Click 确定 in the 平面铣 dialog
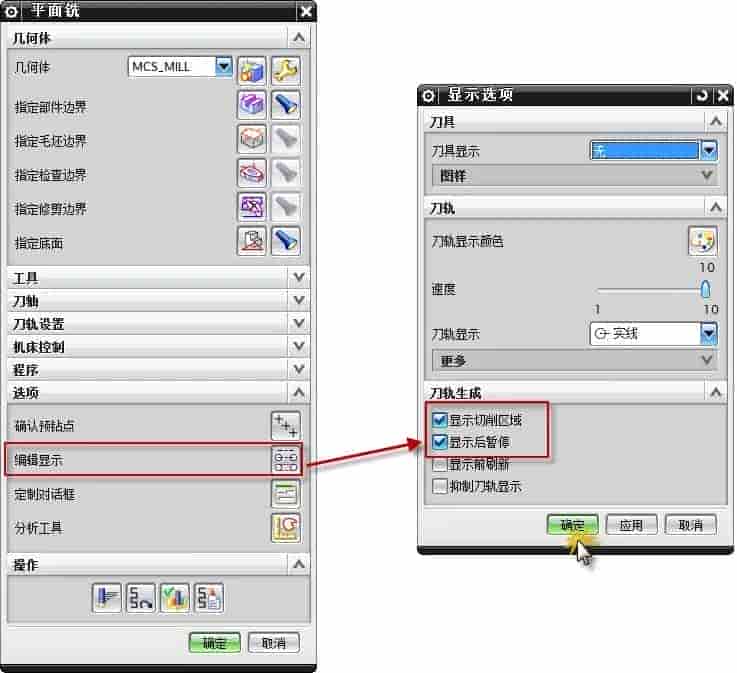Screen dimensions: 737x673 pyautogui.click(x=214, y=642)
